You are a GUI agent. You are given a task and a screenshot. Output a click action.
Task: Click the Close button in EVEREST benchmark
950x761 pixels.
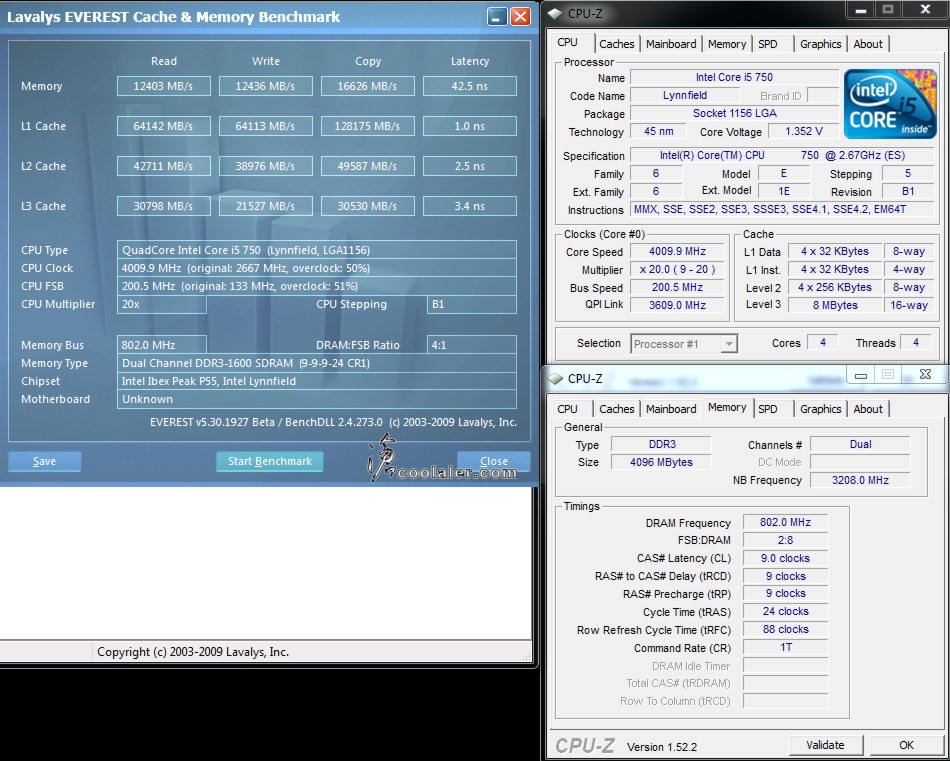pos(494,462)
